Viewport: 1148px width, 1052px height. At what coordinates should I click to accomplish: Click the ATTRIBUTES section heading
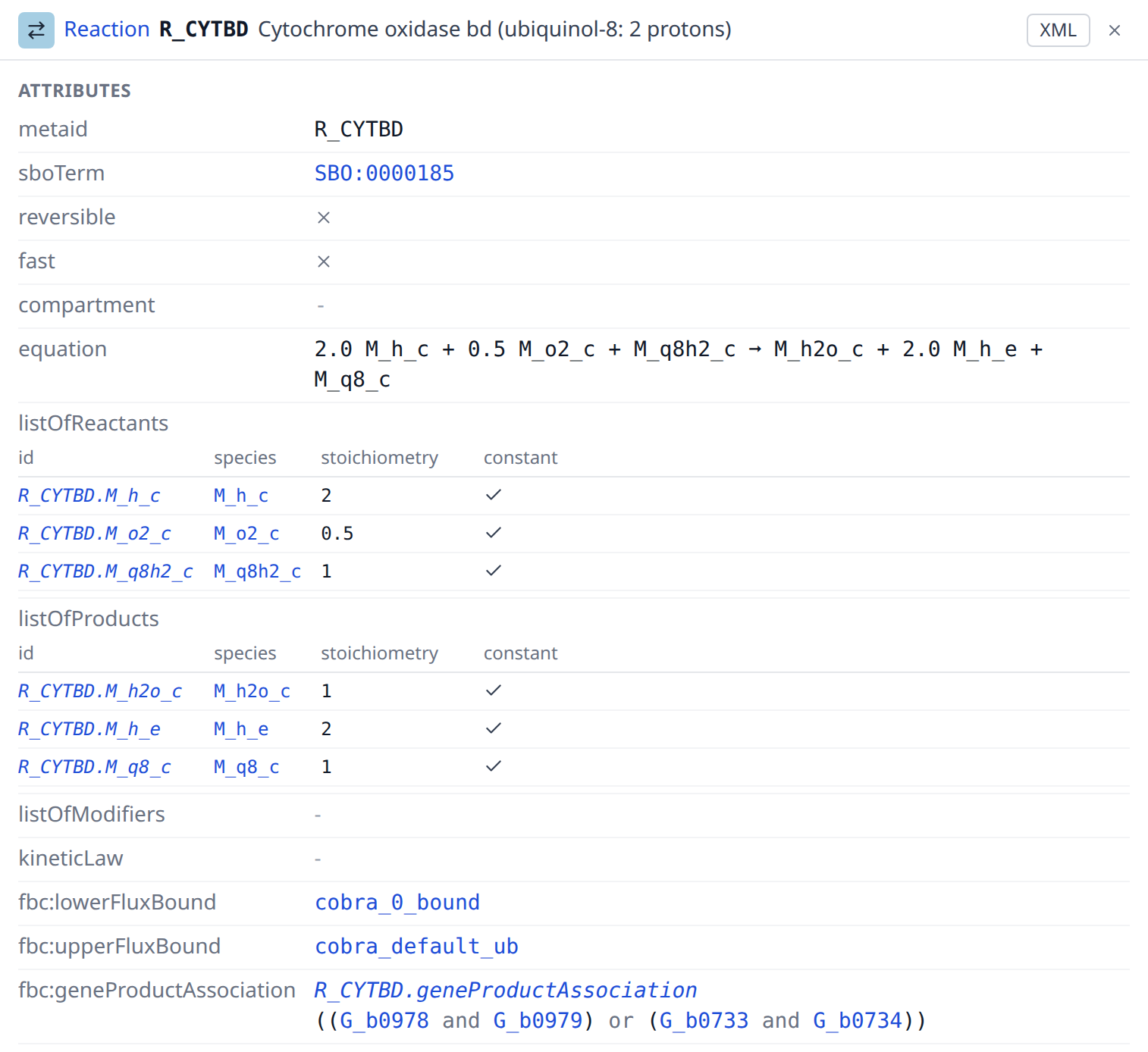(x=74, y=91)
